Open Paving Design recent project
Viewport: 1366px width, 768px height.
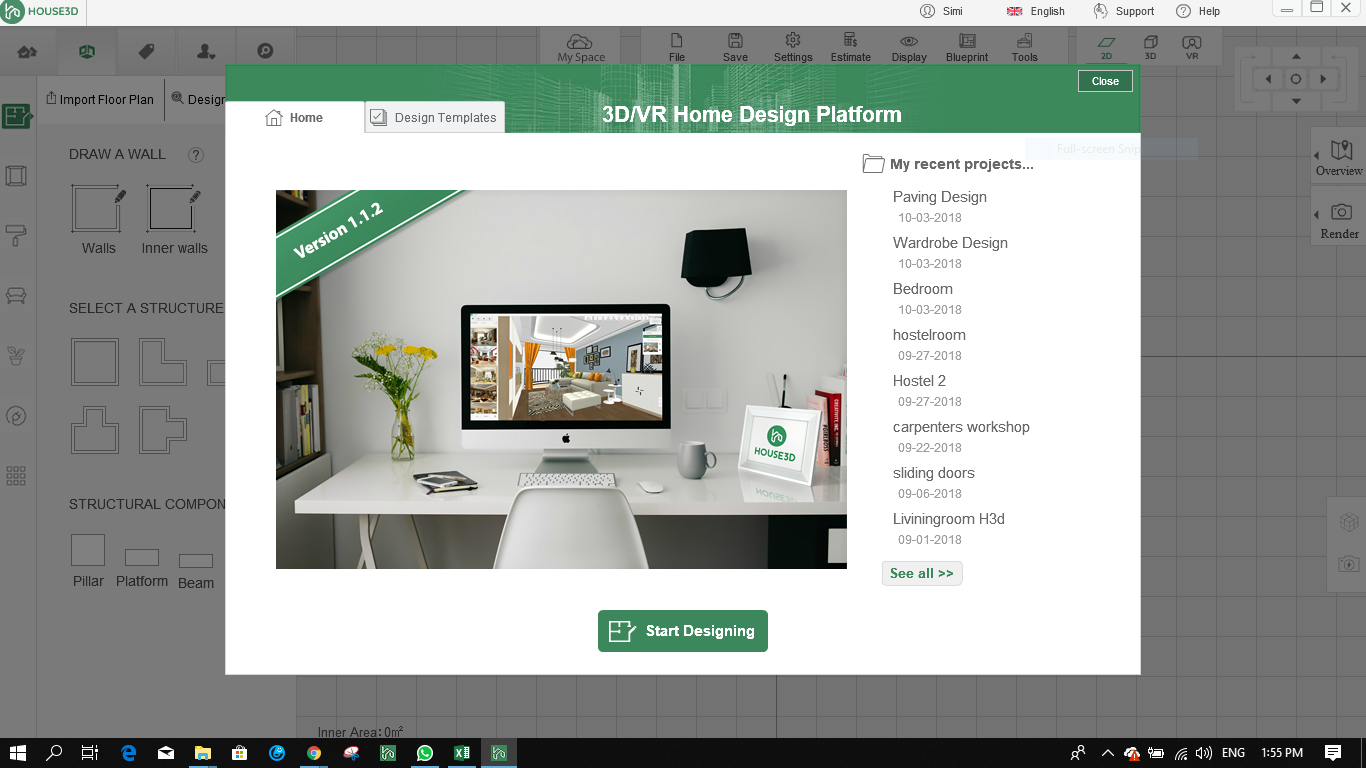click(940, 197)
